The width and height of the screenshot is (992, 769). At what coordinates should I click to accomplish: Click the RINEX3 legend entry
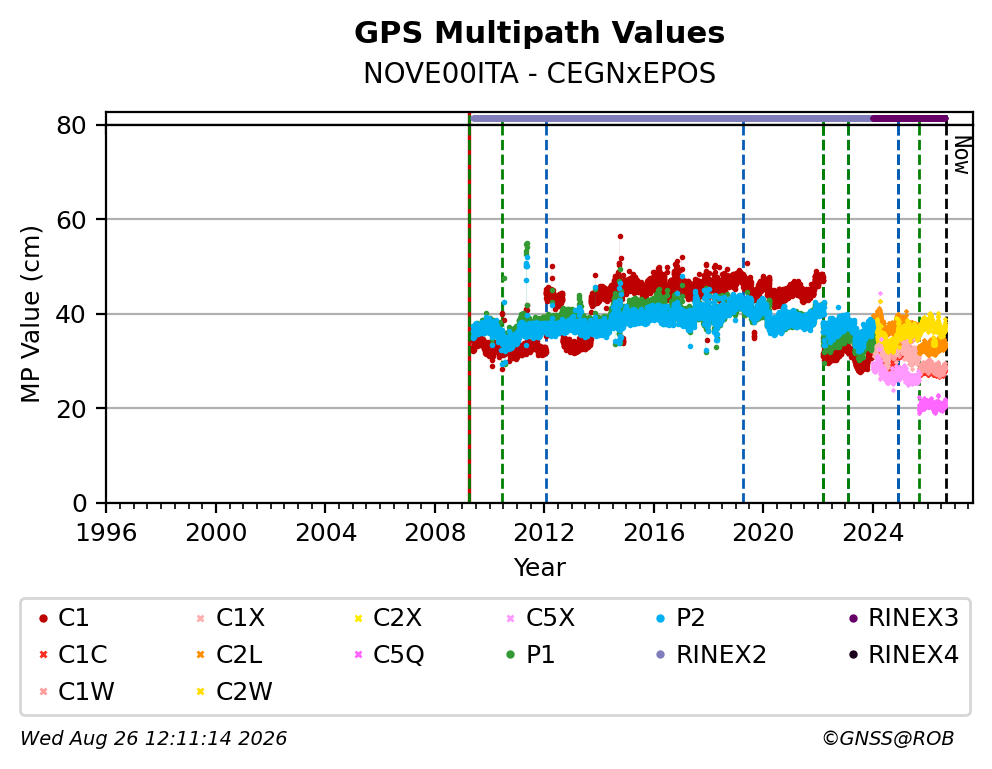point(903,618)
